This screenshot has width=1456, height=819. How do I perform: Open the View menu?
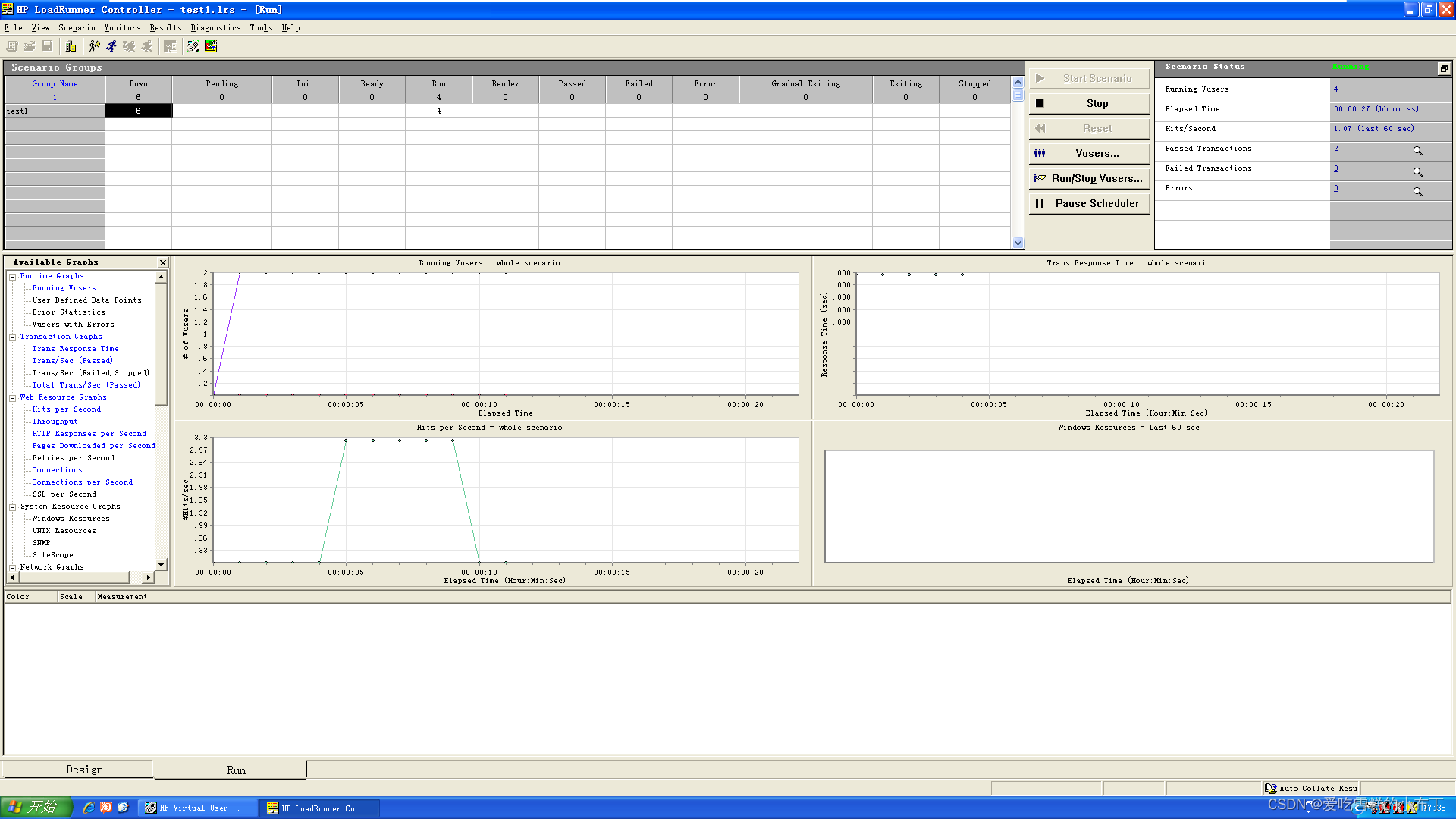pyautogui.click(x=40, y=28)
